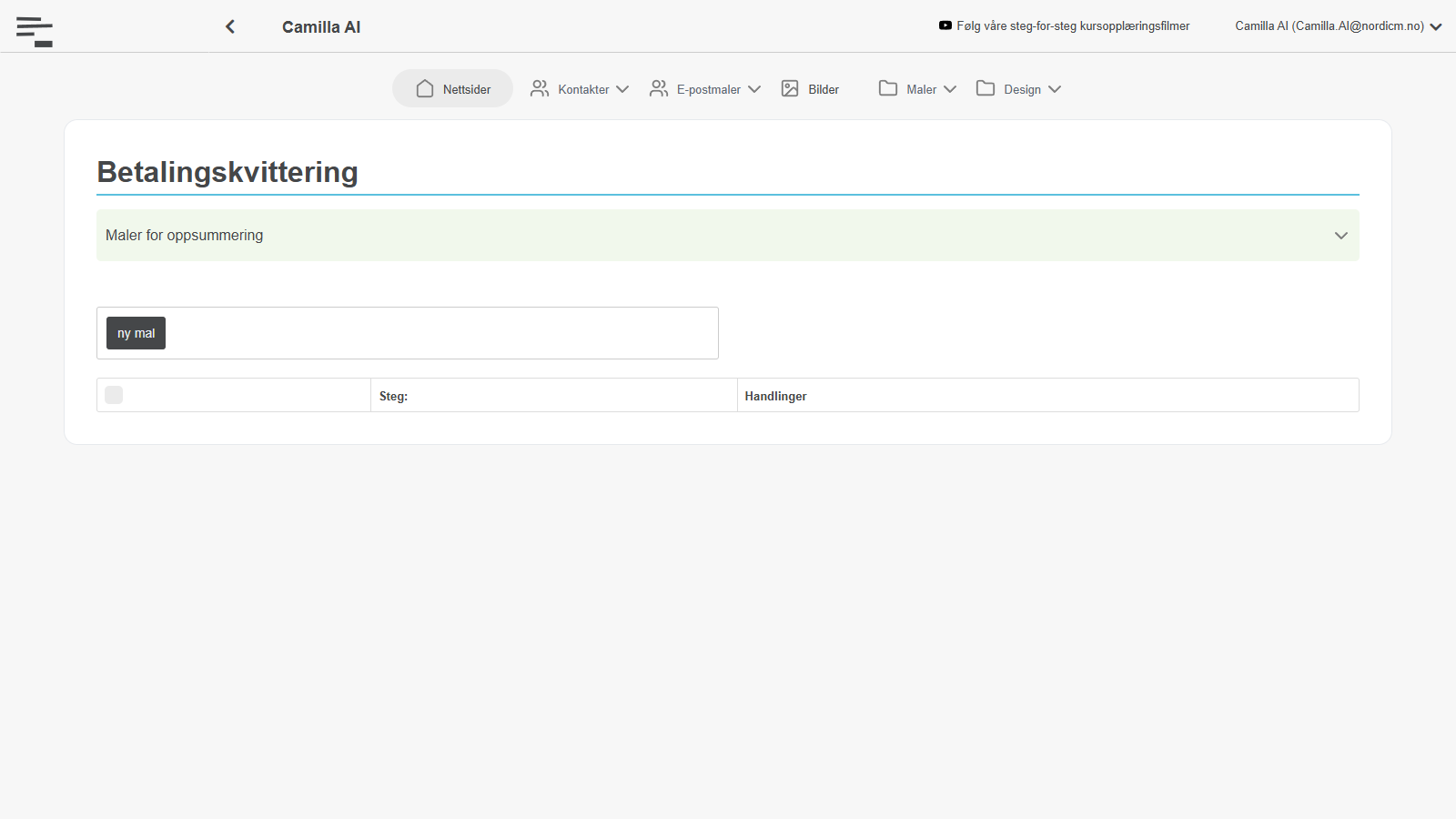
Task: Expand the Kontakter dropdown chevron
Action: [622, 89]
